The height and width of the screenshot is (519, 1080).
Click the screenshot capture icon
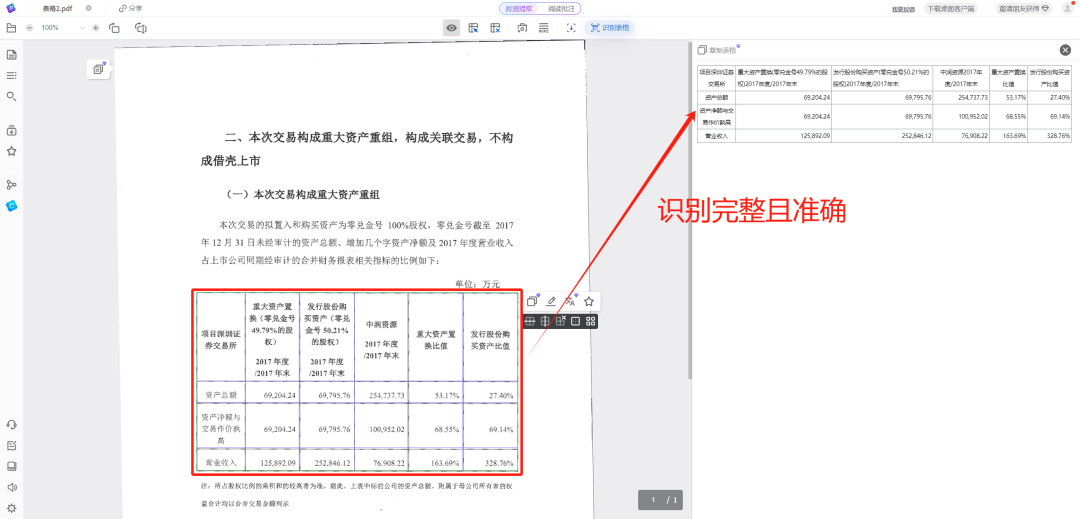click(522, 28)
